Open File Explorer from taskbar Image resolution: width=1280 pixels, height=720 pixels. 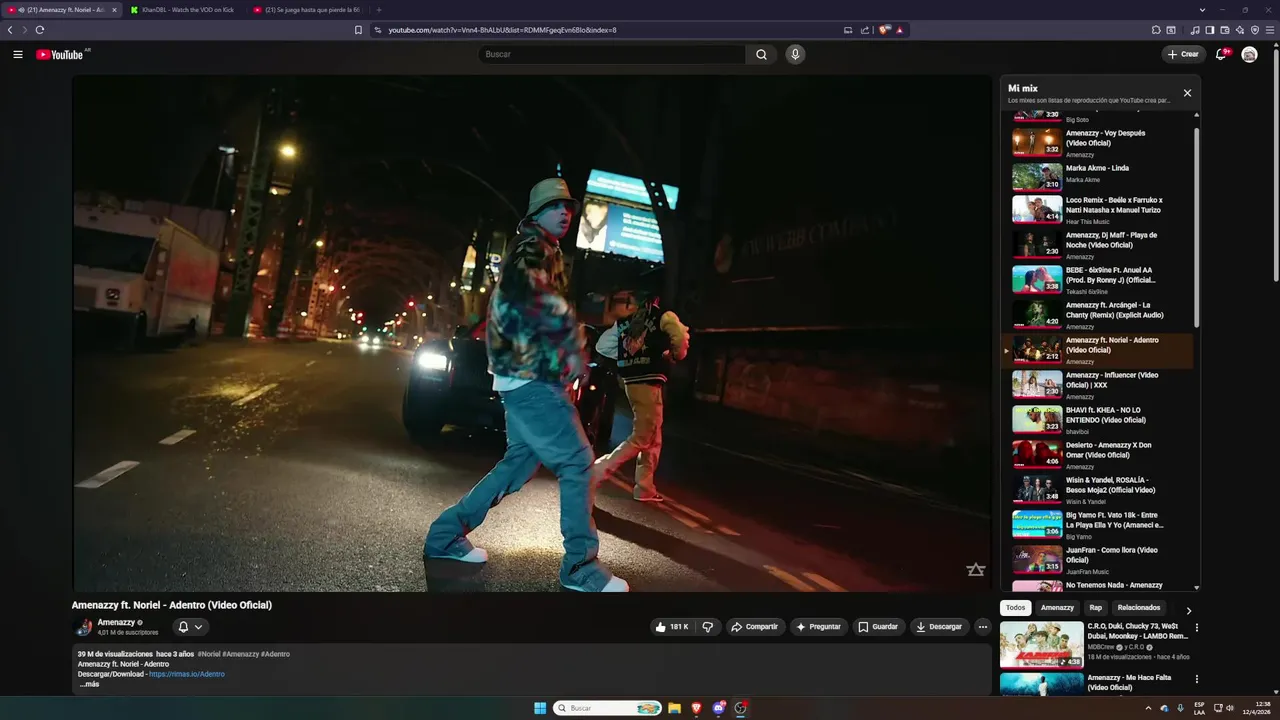point(674,708)
